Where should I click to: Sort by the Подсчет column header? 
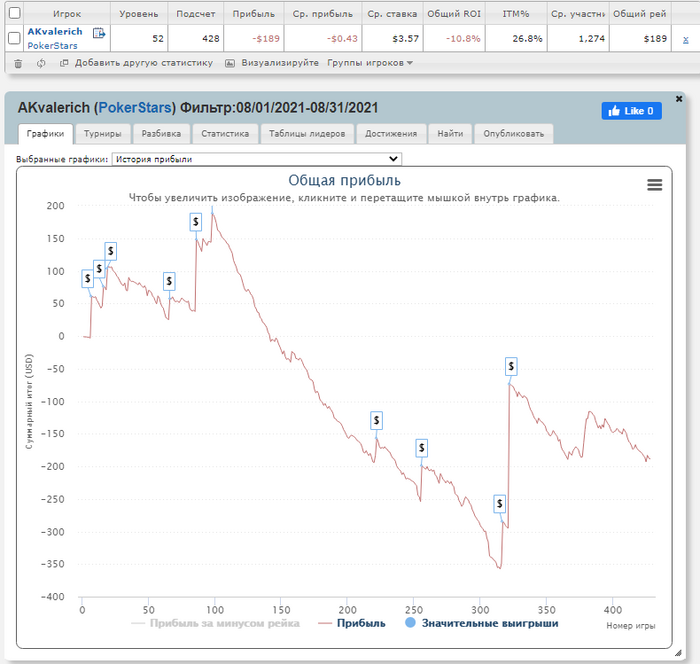coord(196,14)
